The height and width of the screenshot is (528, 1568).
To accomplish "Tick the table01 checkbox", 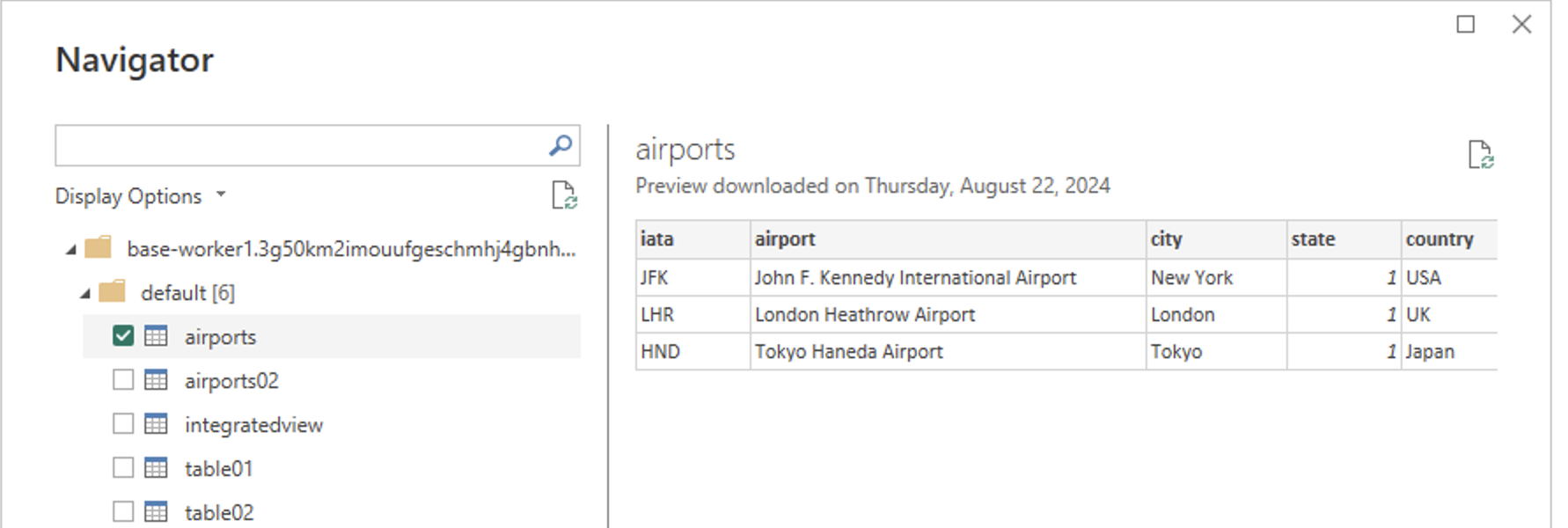I will click(123, 468).
